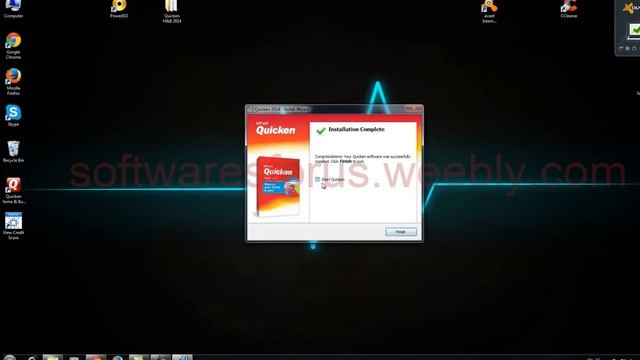This screenshot has height=360, width=640.
Task: Click the Installation Complete heading
Action: coord(356,129)
